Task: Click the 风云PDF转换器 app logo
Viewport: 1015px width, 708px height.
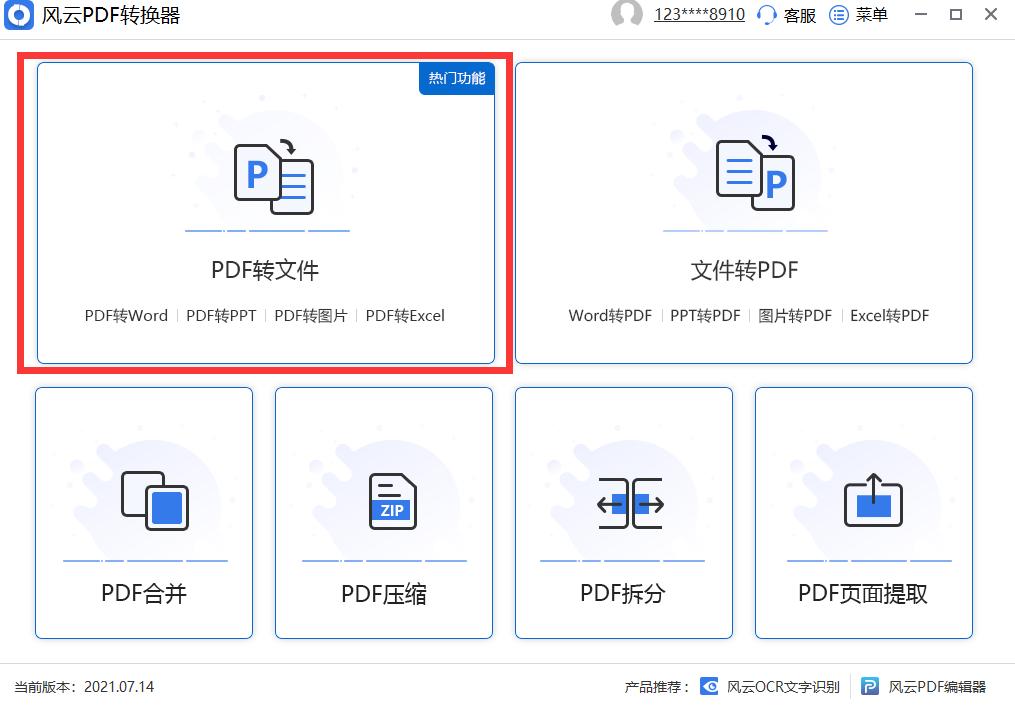Action: click(19, 15)
